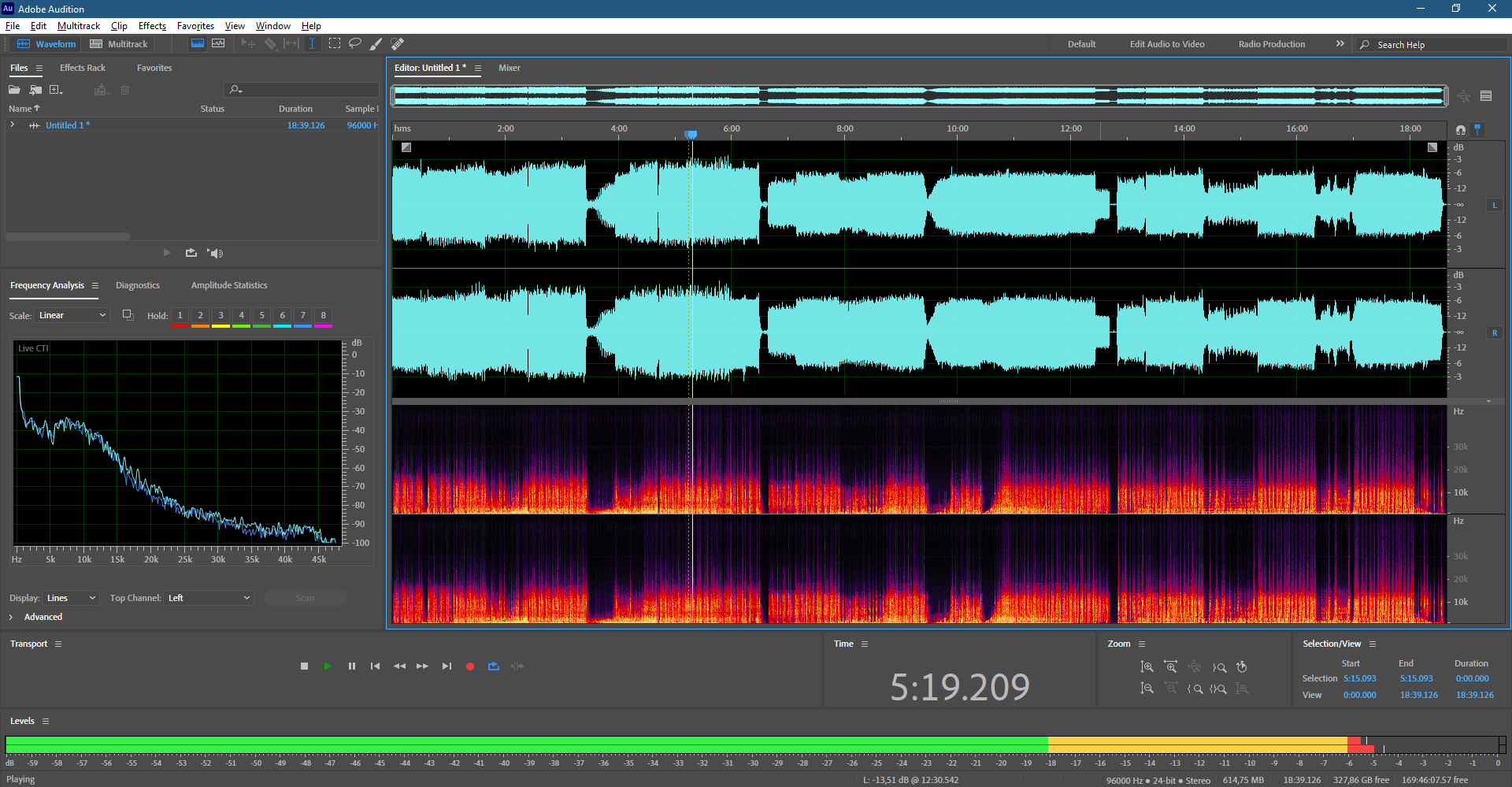This screenshot has width=1512, height=787.
Task: Toggle Loop Playback button
Action: (x=494, y=666)
